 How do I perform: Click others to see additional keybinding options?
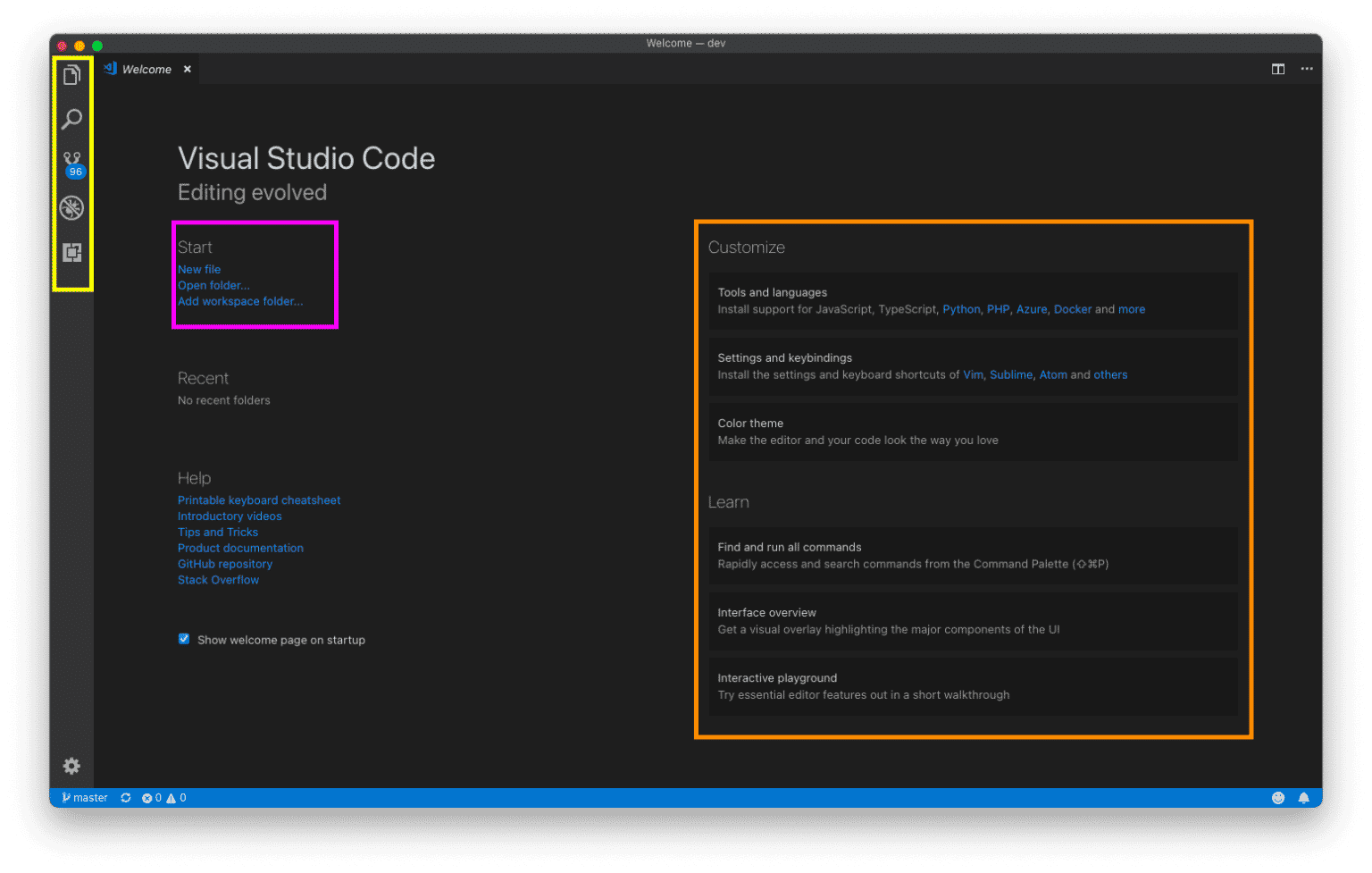tap(1110, 374)
